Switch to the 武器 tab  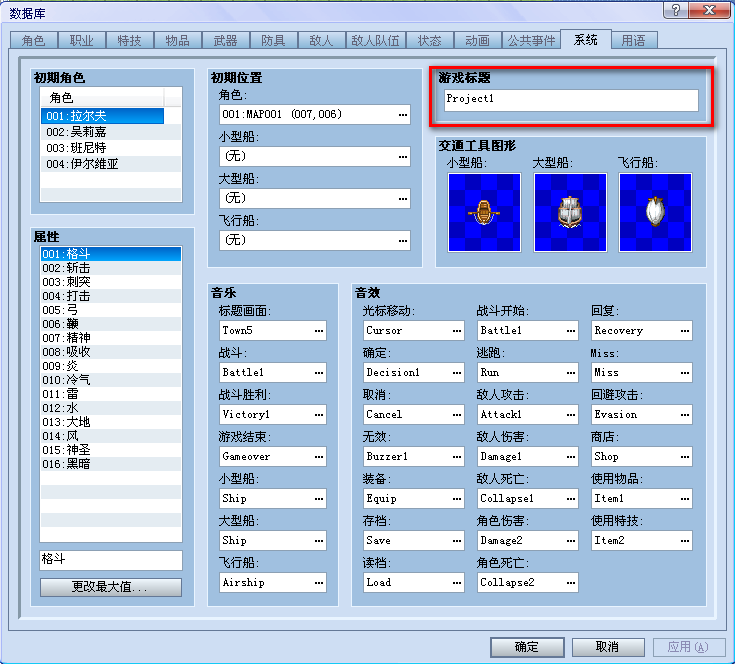click(x=225, y=40)
